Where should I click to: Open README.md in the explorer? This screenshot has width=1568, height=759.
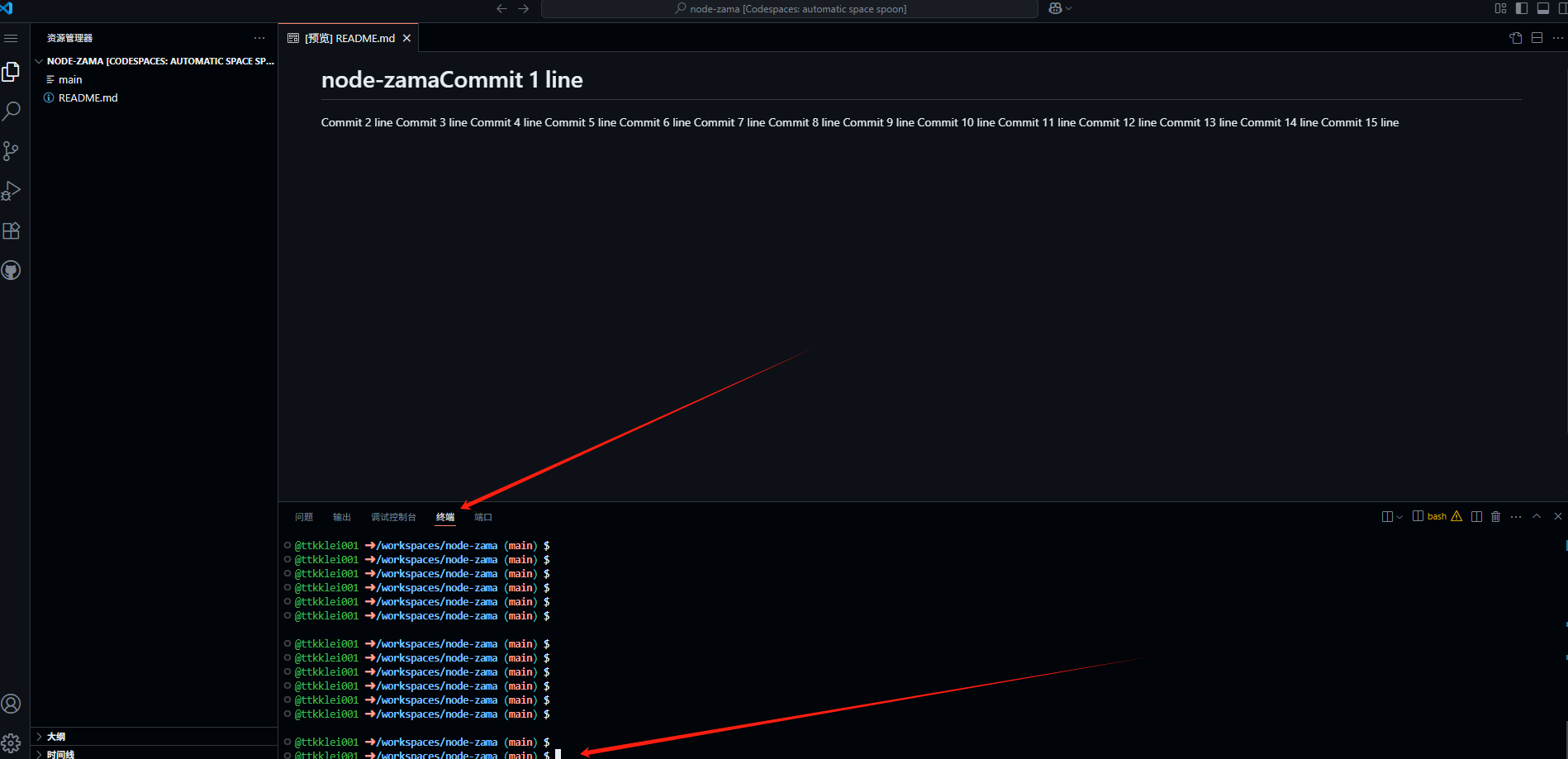(88, 97)
